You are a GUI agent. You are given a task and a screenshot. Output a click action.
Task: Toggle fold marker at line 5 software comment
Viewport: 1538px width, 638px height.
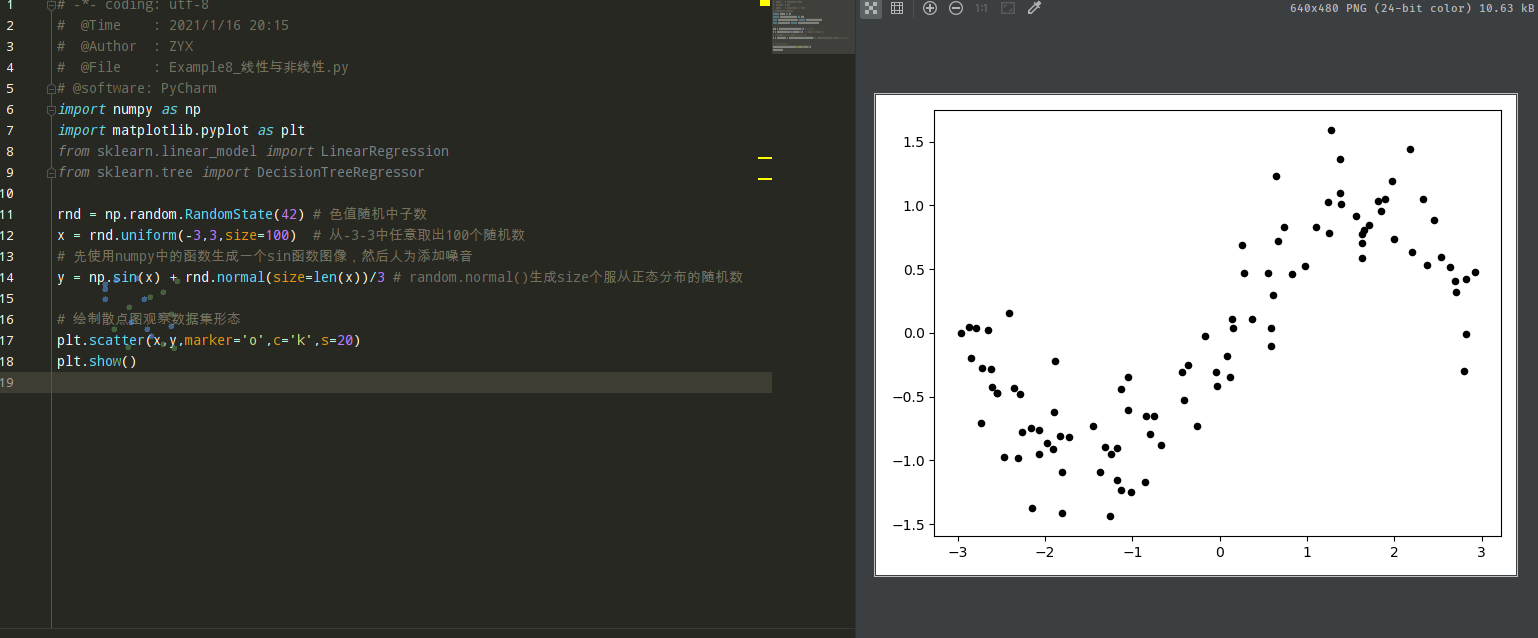pos(51,88)
